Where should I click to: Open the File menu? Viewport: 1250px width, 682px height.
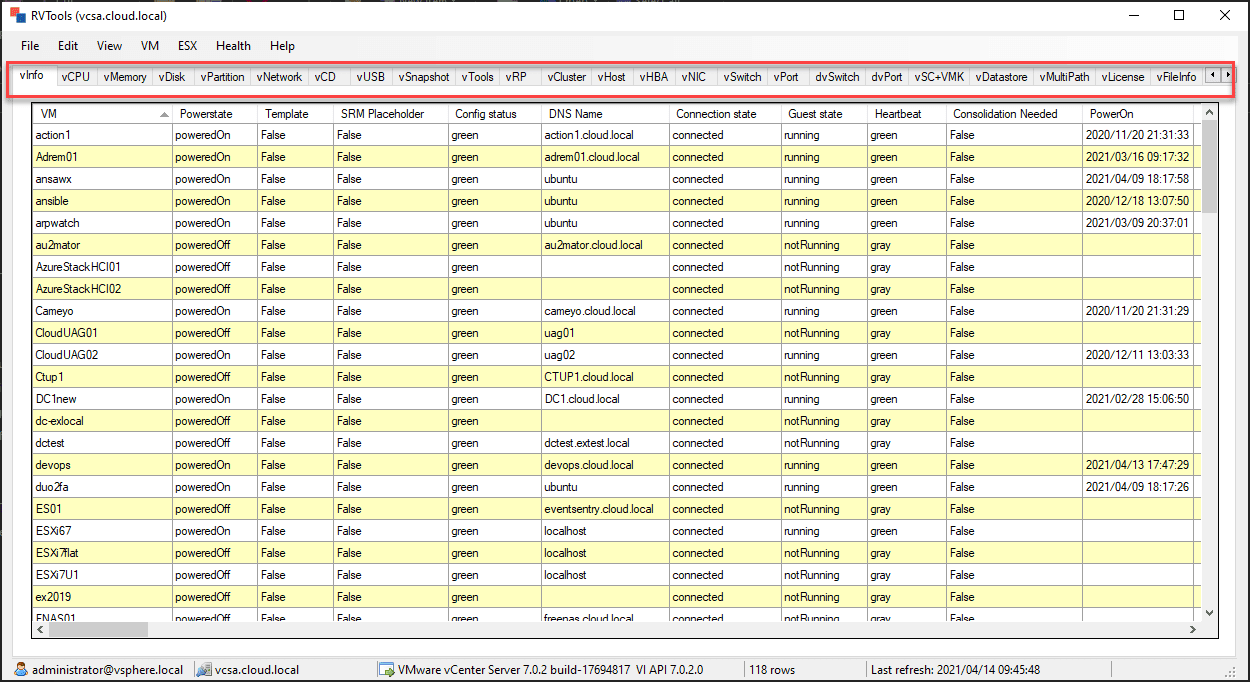(x=29, y=45)
